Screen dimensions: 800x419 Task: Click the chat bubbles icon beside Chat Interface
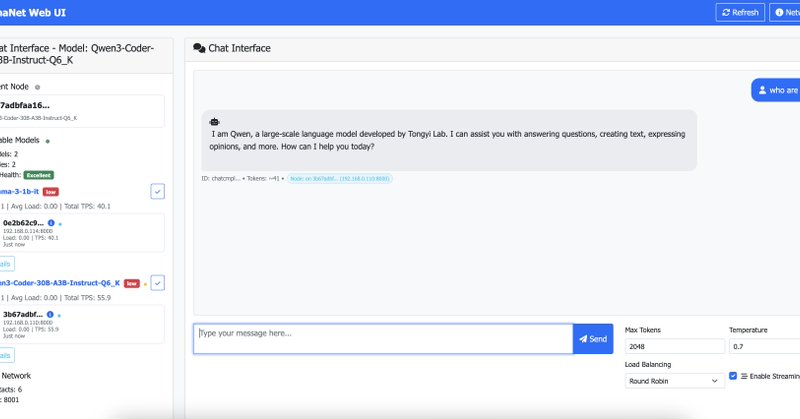tap(199, 48)
